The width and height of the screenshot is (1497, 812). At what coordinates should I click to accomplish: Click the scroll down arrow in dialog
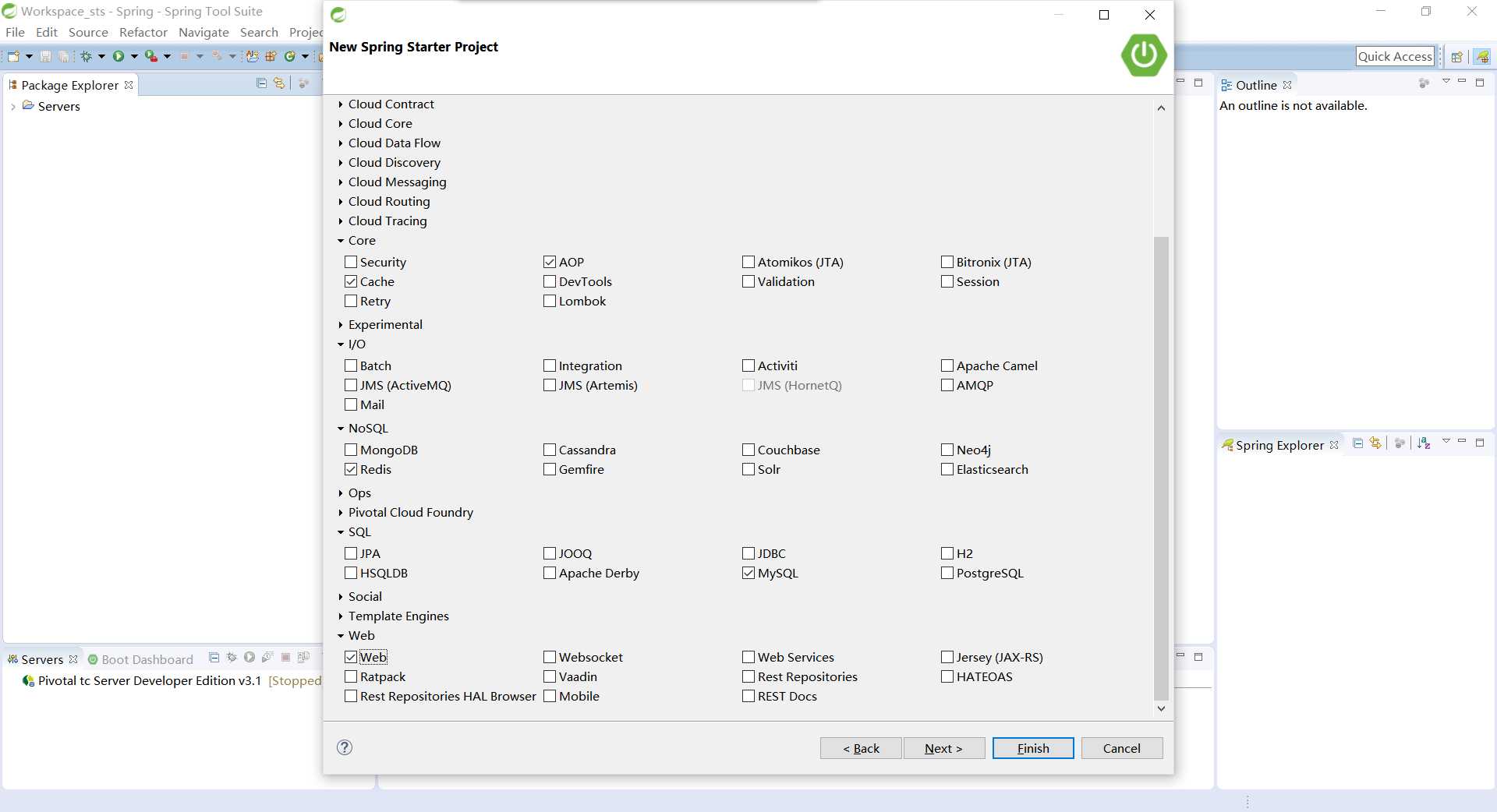point(1161,708)
